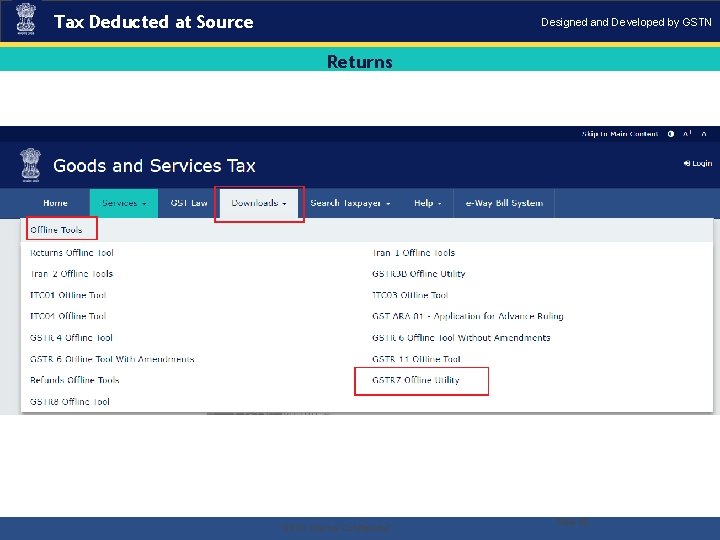Increase font size with A+ icon

click(687, 134)
